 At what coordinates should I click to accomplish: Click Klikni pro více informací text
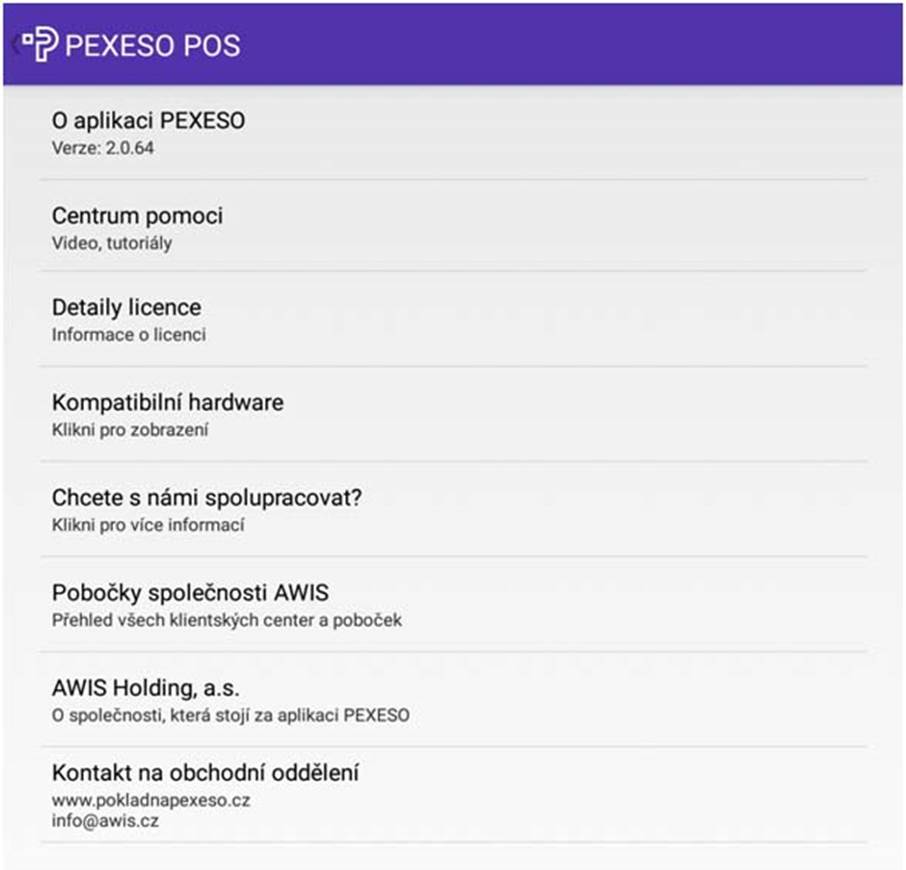pyautogui.click(x=148, y=525)
